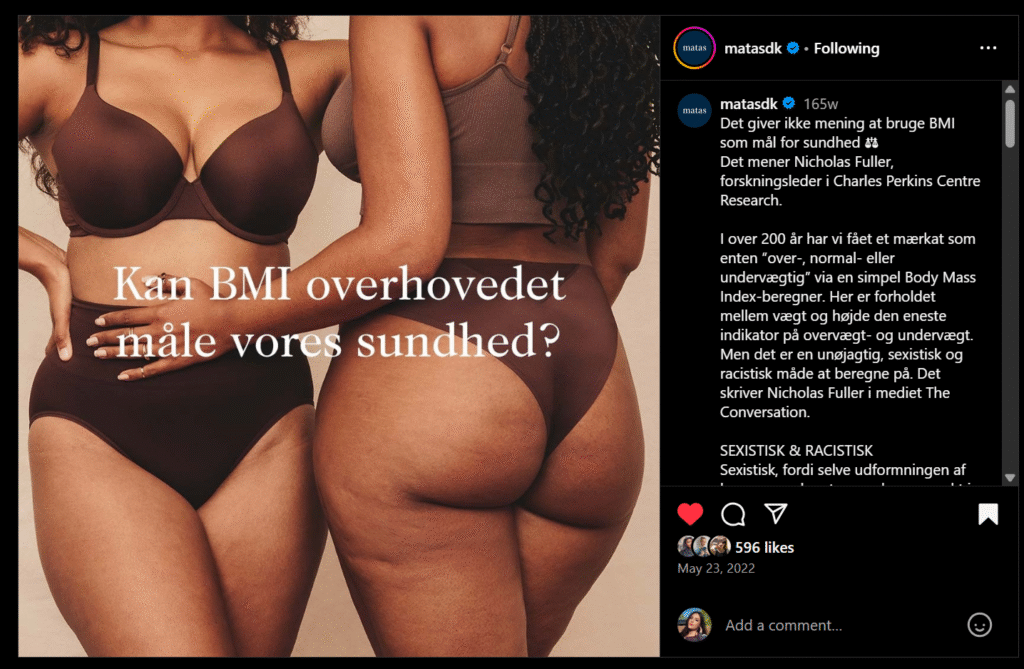
Task: Toggle the saved bookmark icon
Action: 988,514
